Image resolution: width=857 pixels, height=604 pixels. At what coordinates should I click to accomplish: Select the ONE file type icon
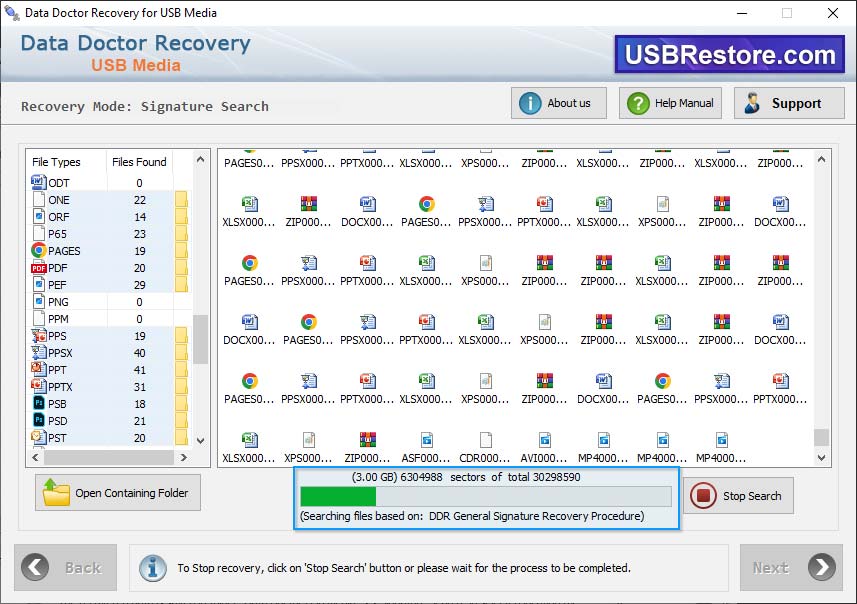tap(38, 199)
